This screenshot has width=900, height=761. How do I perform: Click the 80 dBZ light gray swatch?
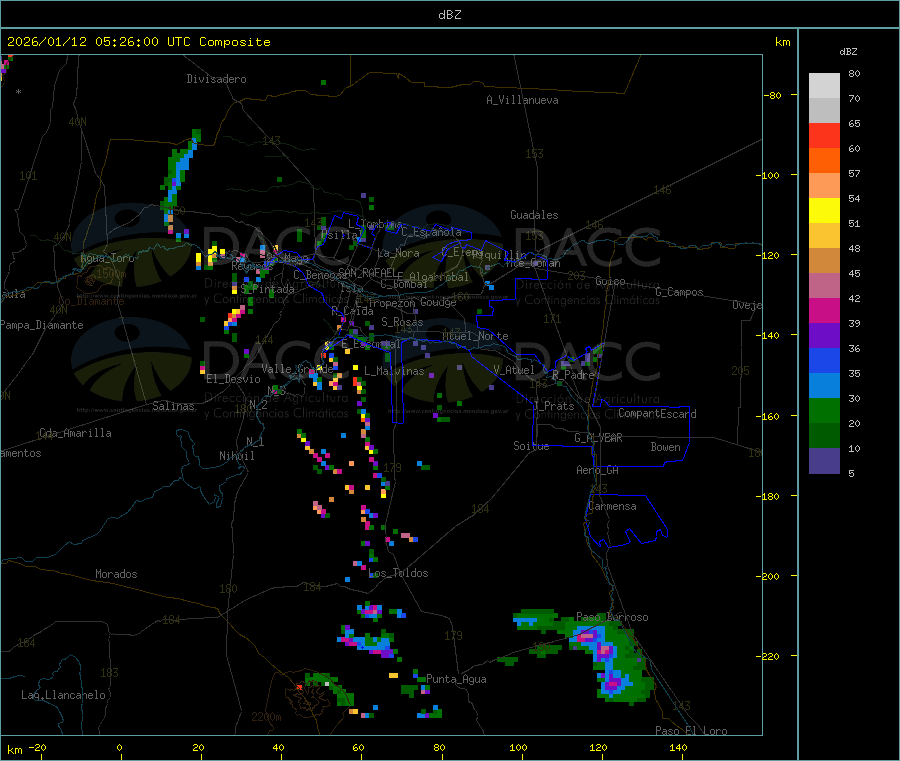(824, 86)
